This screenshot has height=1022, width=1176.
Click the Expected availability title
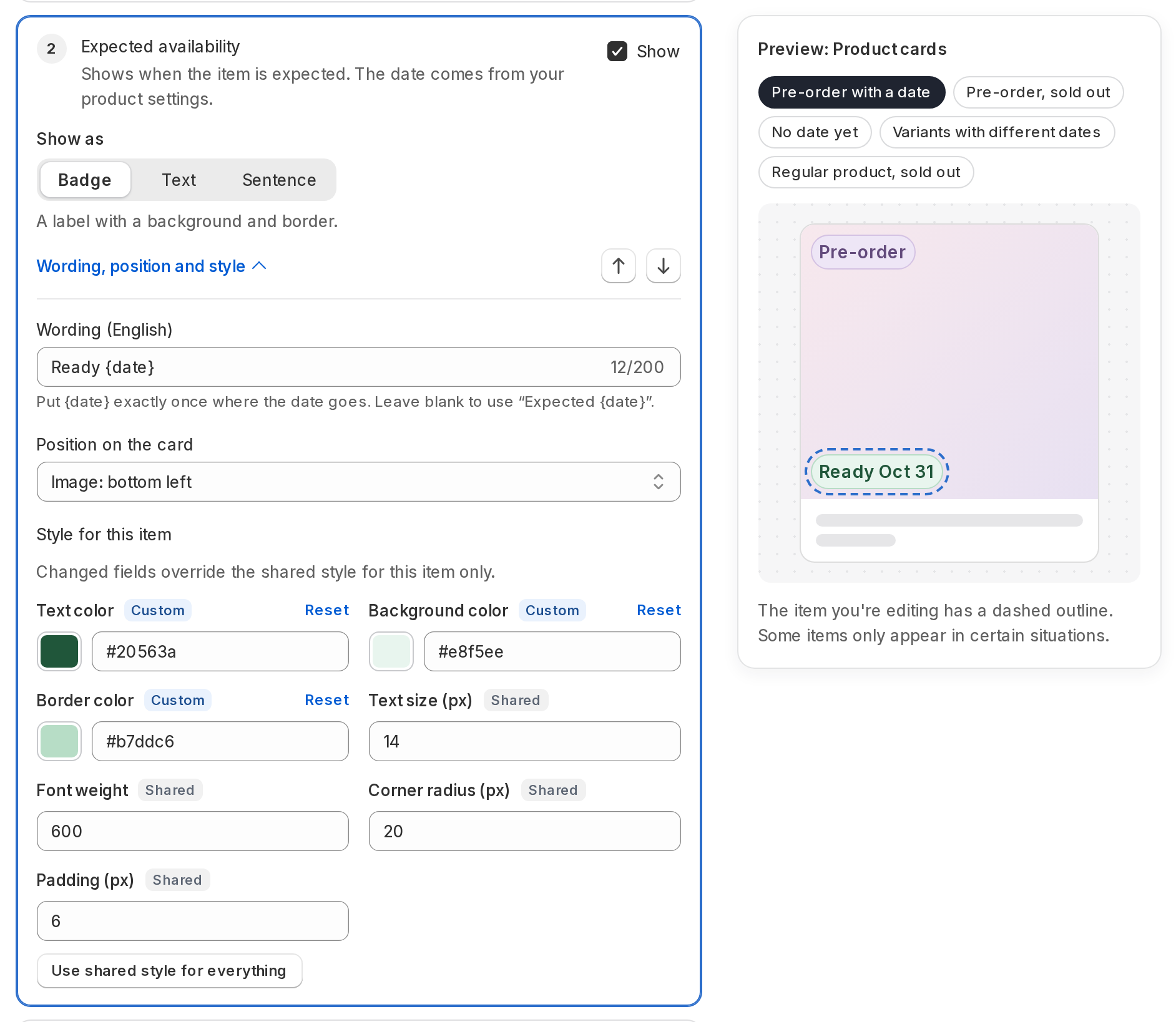(x=160, y=47)
